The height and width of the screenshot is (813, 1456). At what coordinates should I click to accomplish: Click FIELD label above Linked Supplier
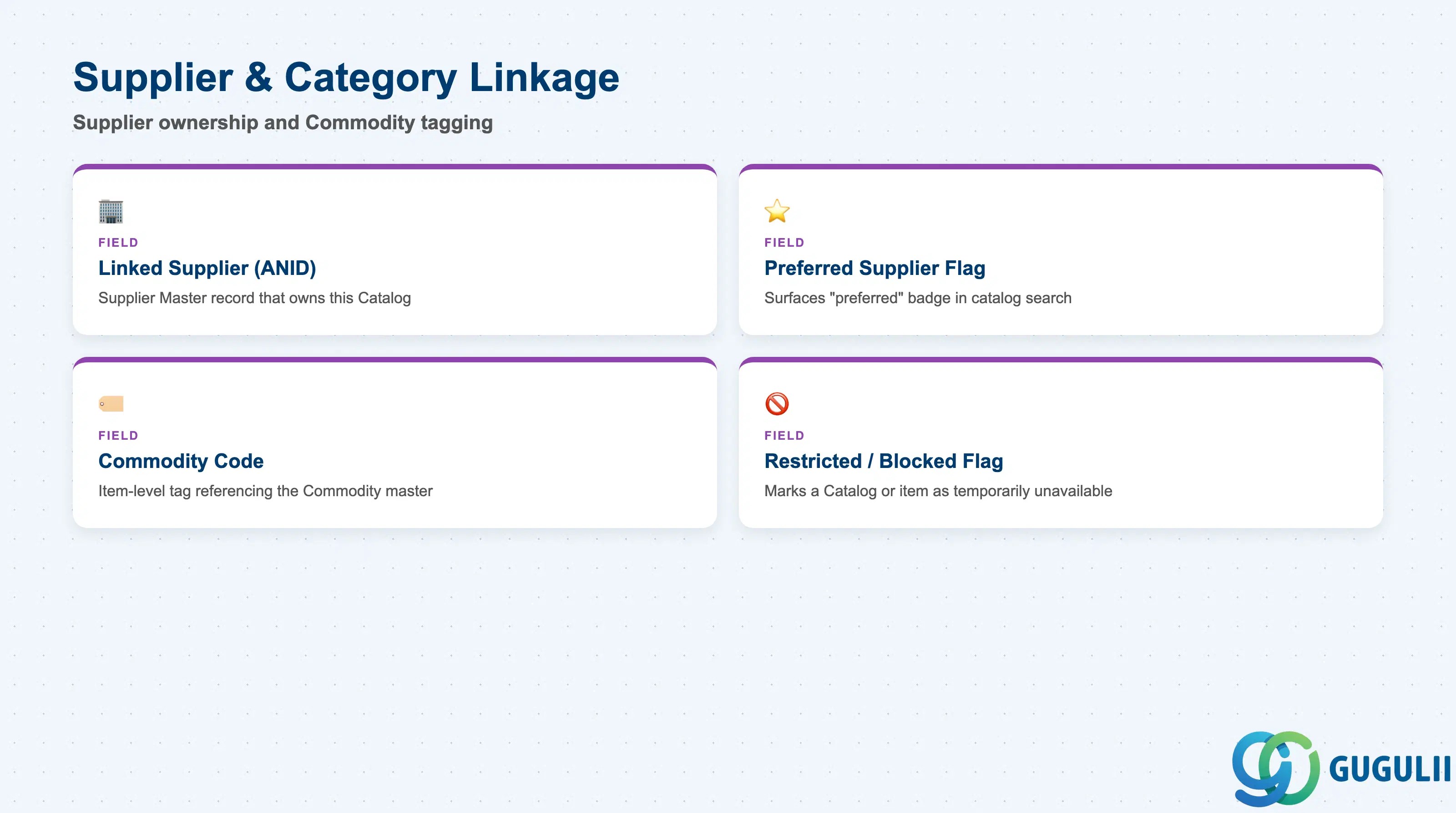[118, 243]
